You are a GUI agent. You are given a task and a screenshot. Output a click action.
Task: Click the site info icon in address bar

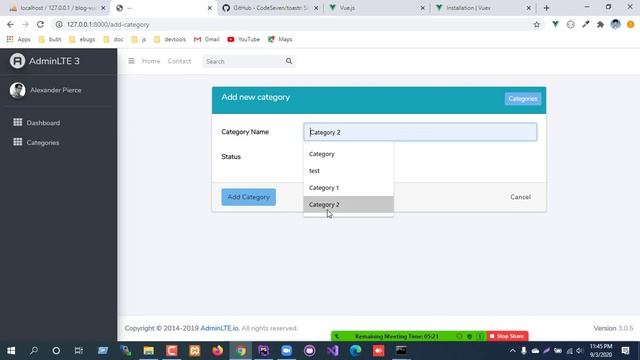coord(59,24)
